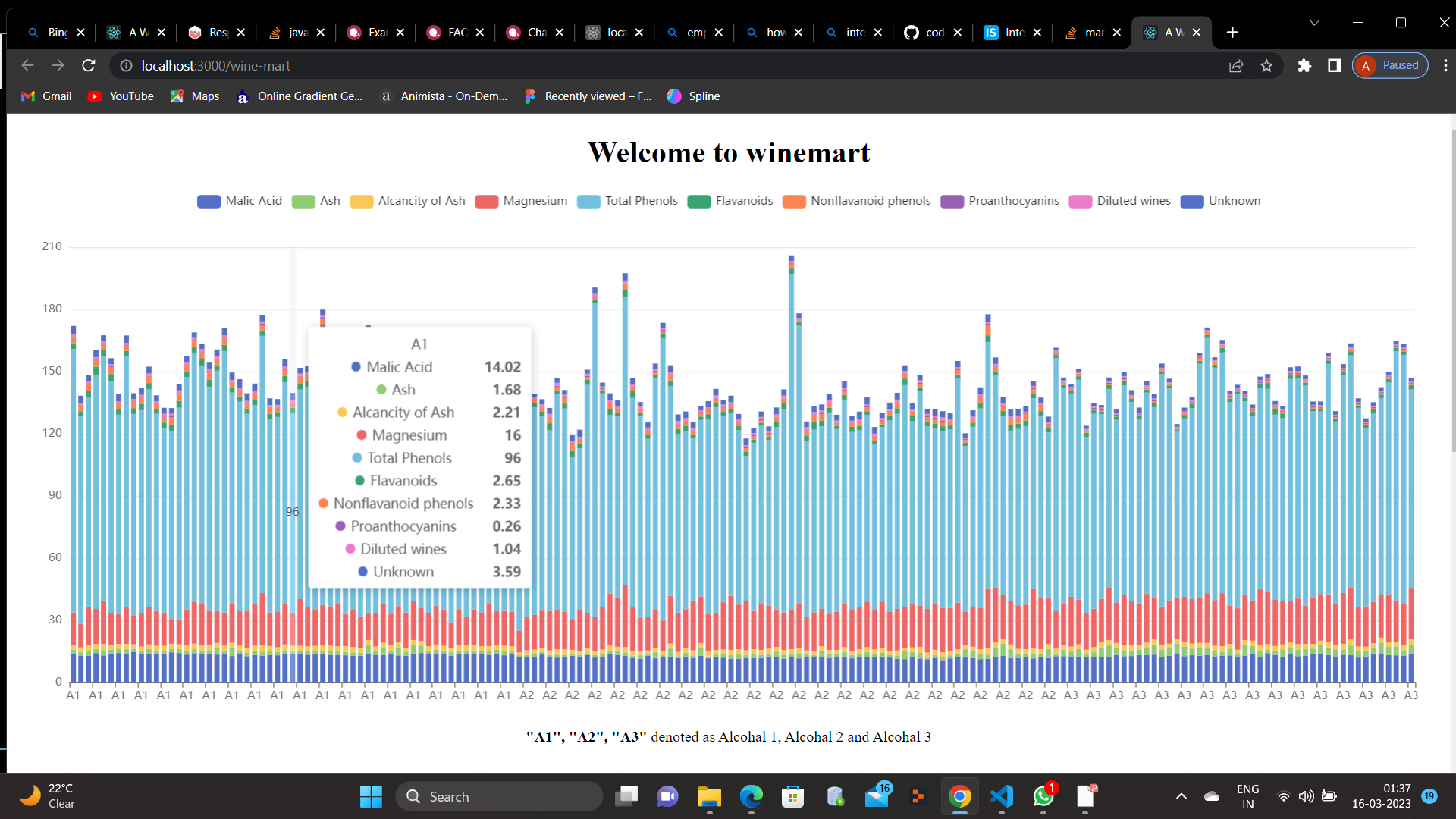This screenshot has width=1456, height=819.
Task: Open the Online Gradient Generator bookmark
Action: (x=300, y=96)
